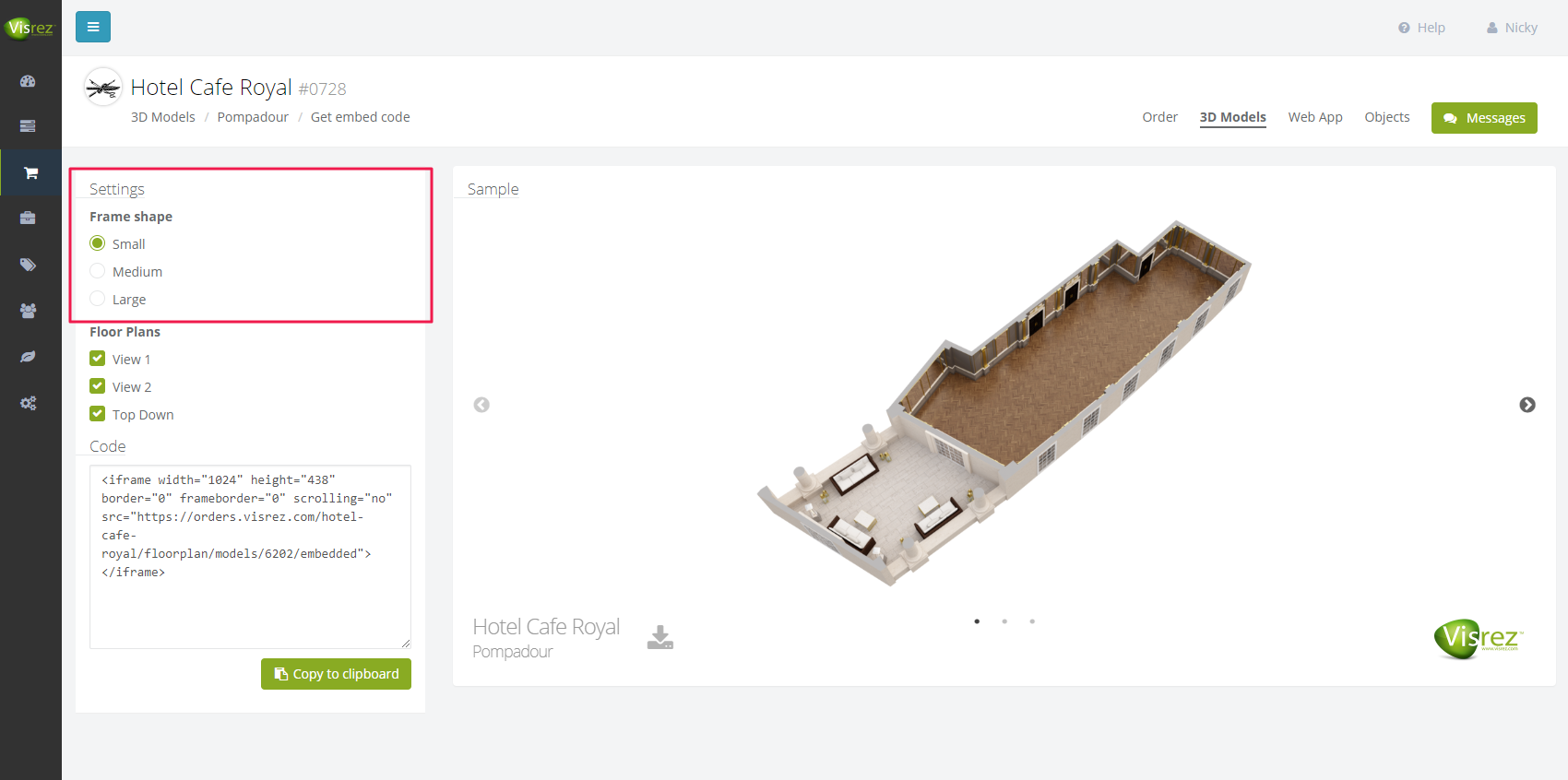
Task: Click the Visrez logo in the sidebar
Action: click(30, 28)
